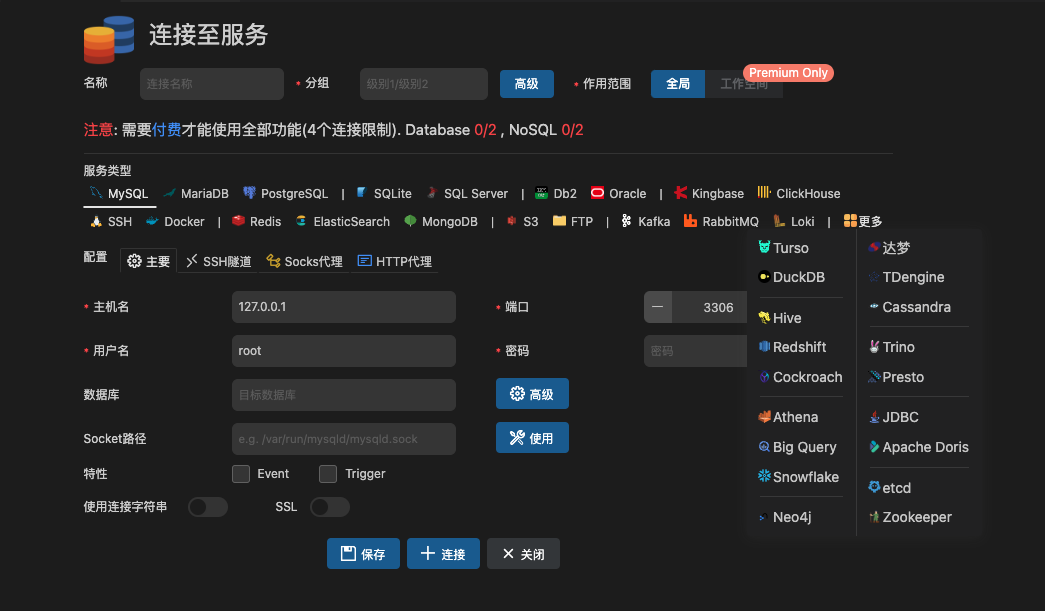Click the 主机名 input field

click(343, 307)
